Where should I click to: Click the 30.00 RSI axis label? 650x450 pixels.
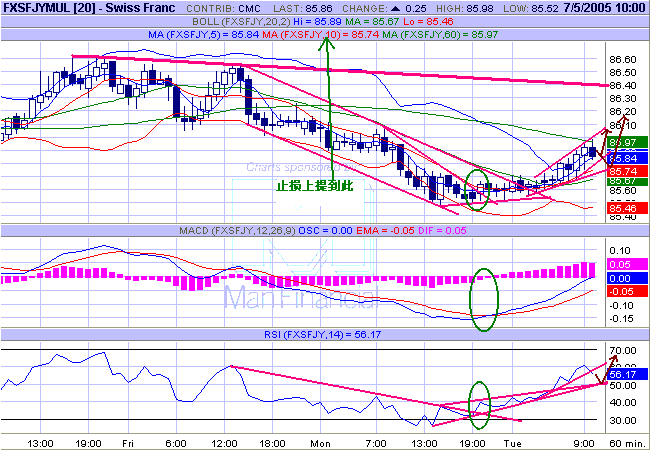coord(623,421)
